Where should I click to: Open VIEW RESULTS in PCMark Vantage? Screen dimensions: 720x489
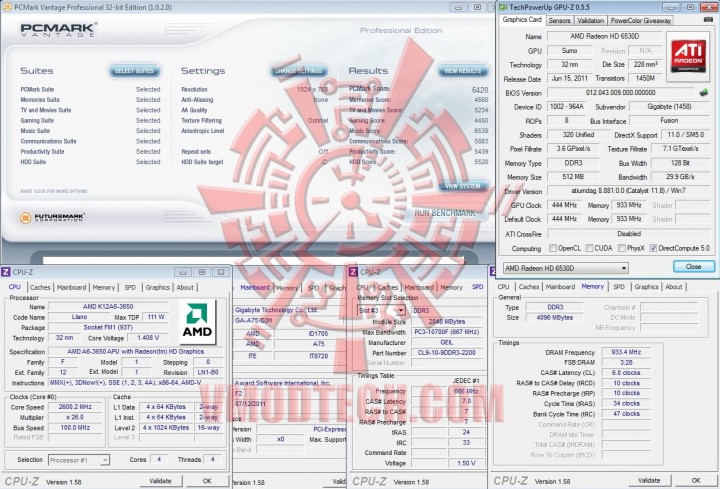(462, 71)
